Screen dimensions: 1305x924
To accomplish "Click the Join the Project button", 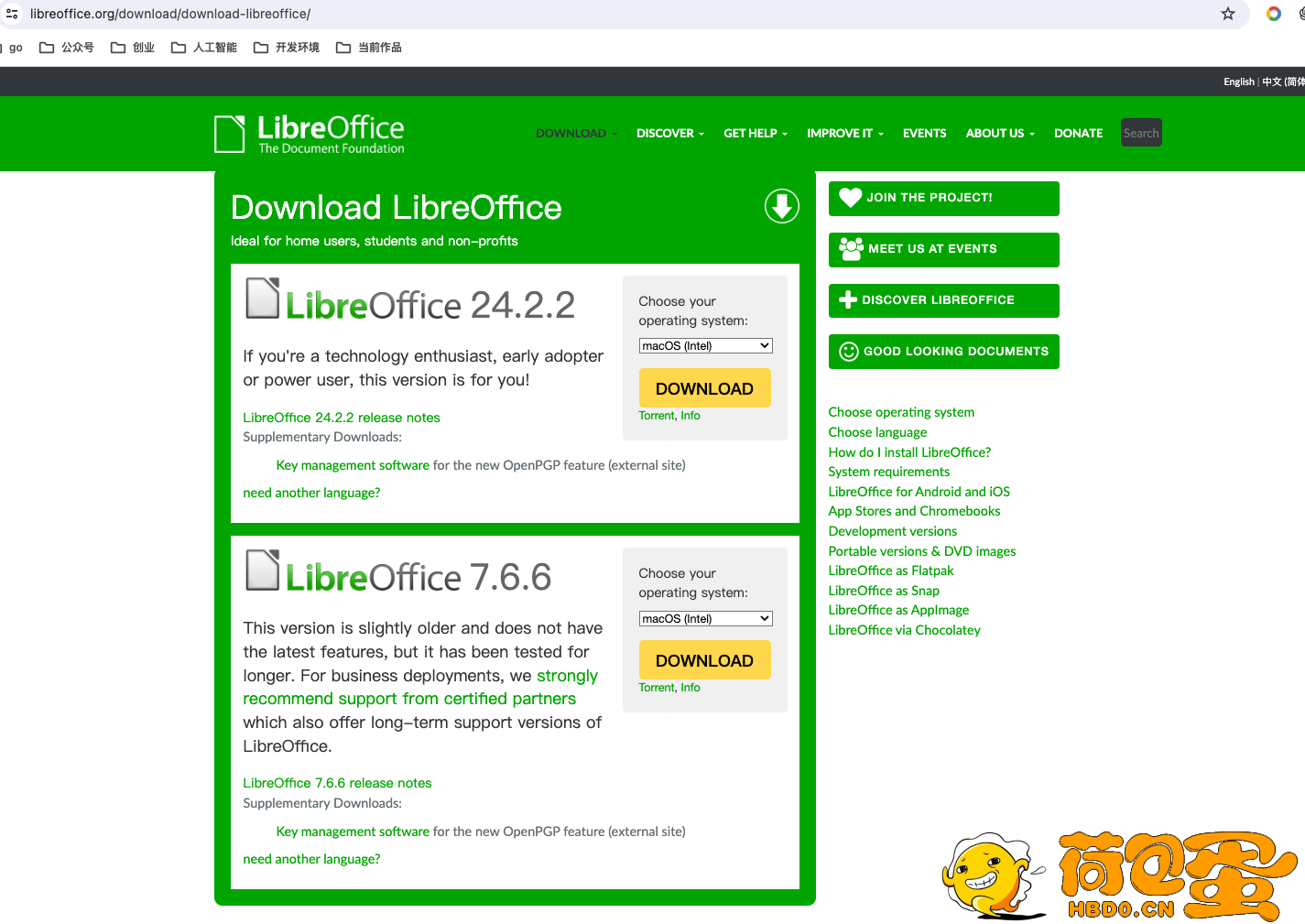I will click(x=943, y=198).
